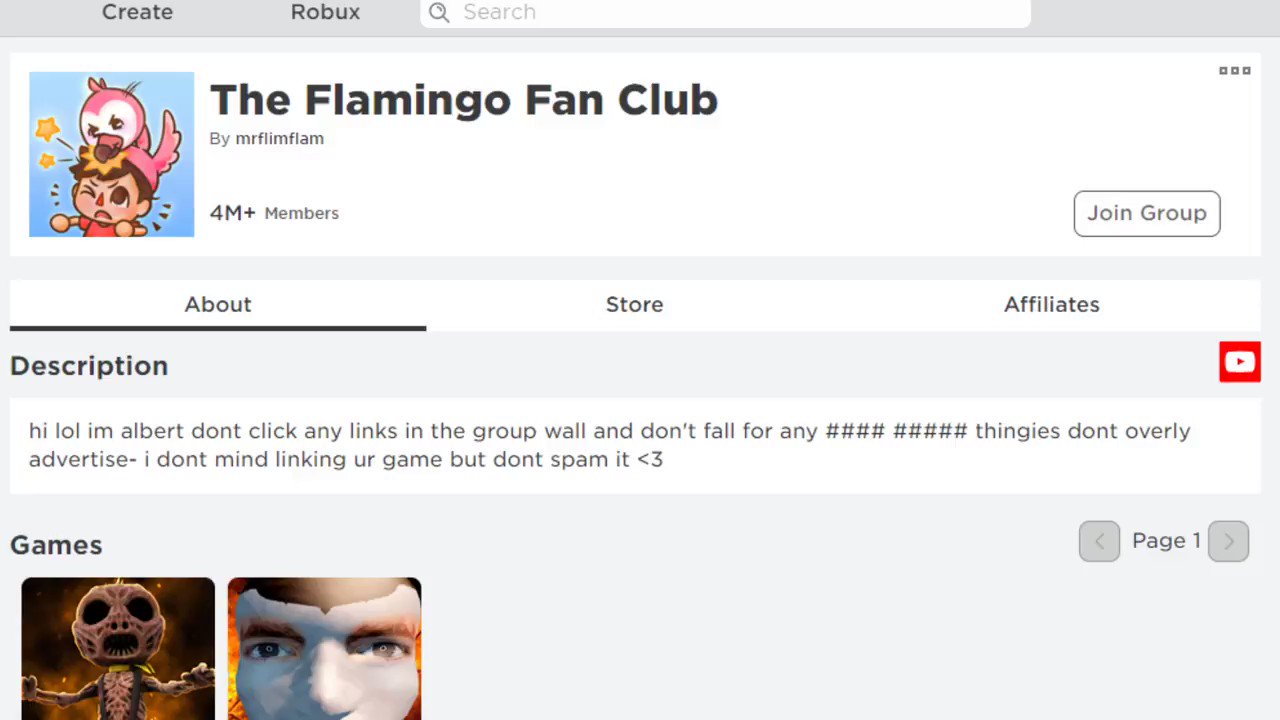1280x720 pixels.
Task: Go to next Games page arrow
Action: click(1228, 541)
